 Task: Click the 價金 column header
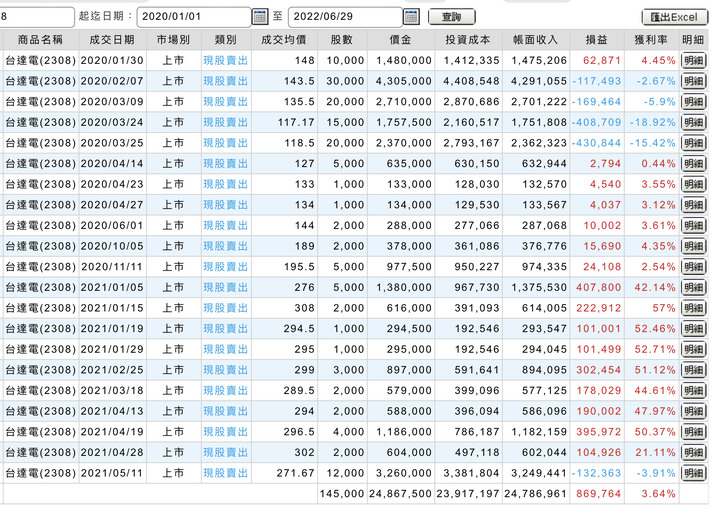tap(400, 40)
